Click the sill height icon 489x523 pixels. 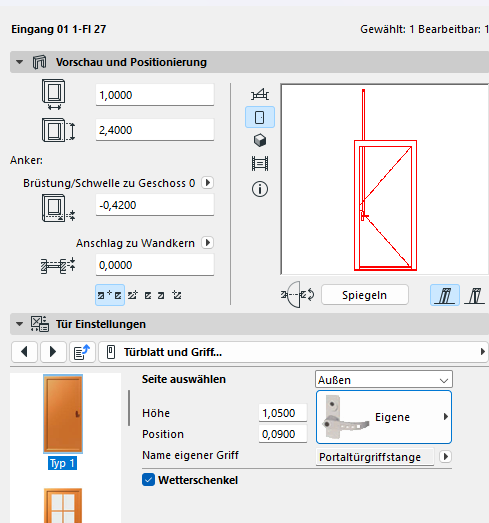click(x=58, y=208)
